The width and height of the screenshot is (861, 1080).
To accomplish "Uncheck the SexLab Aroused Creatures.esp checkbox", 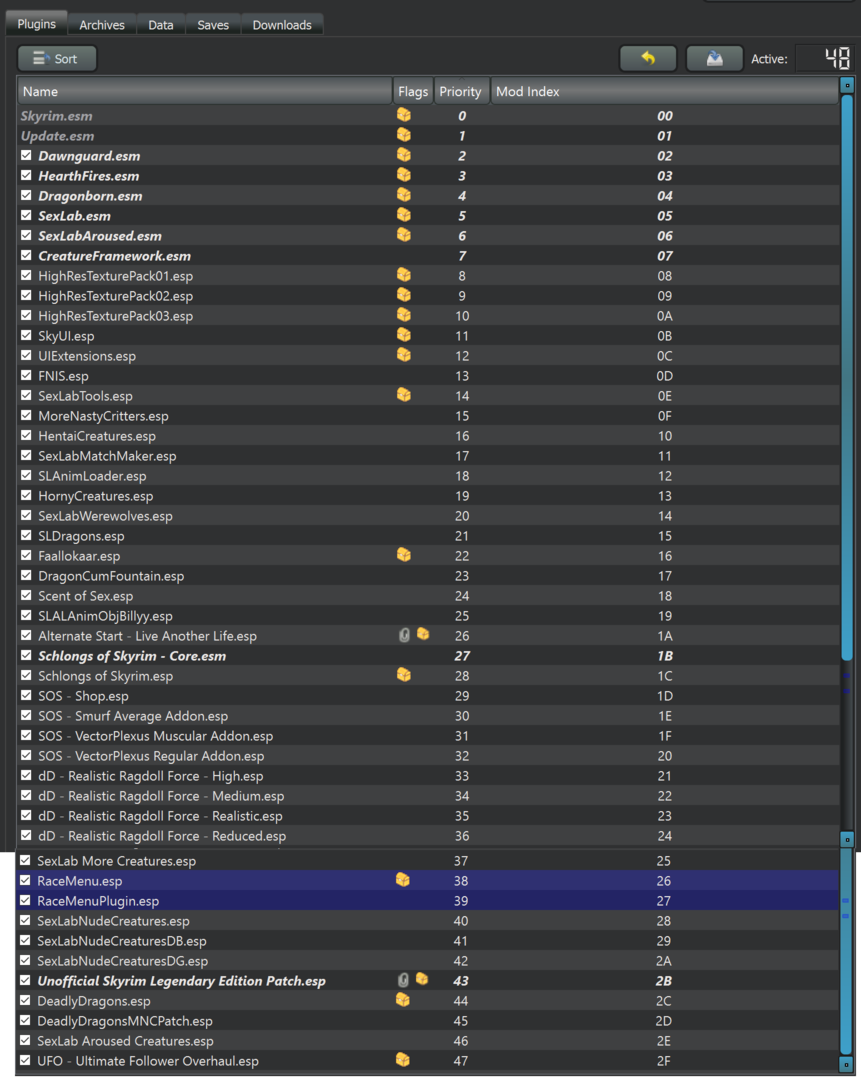I will (x=25, y=1040).
